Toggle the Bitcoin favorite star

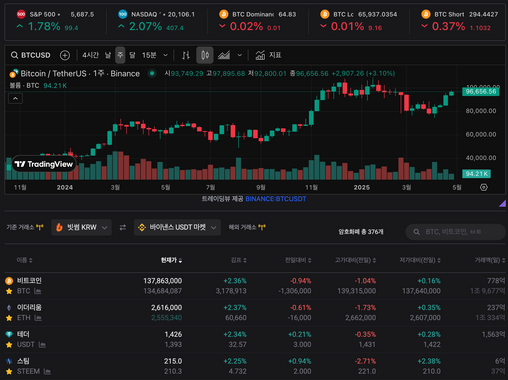tap(9, 291)
